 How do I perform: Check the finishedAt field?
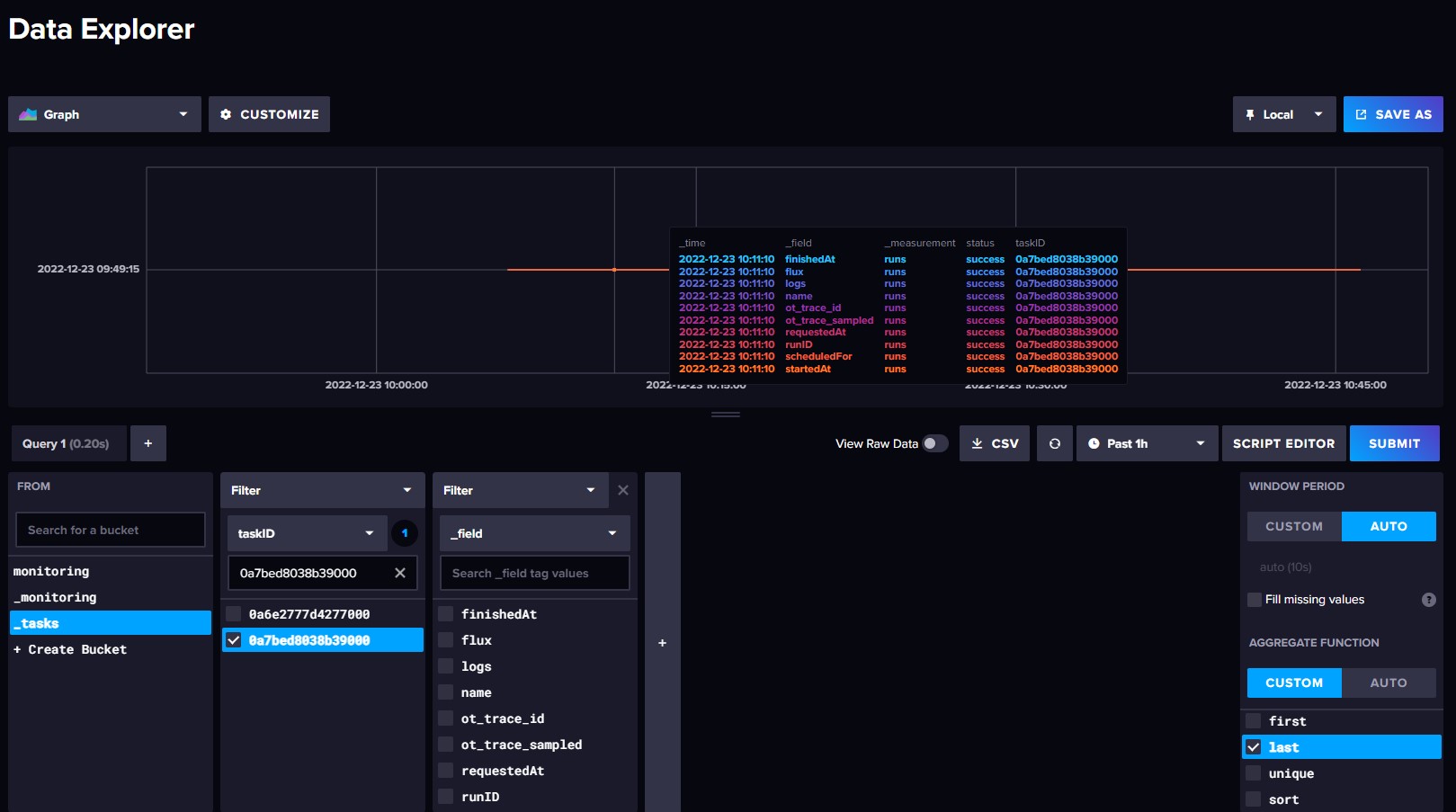[446, 614]
